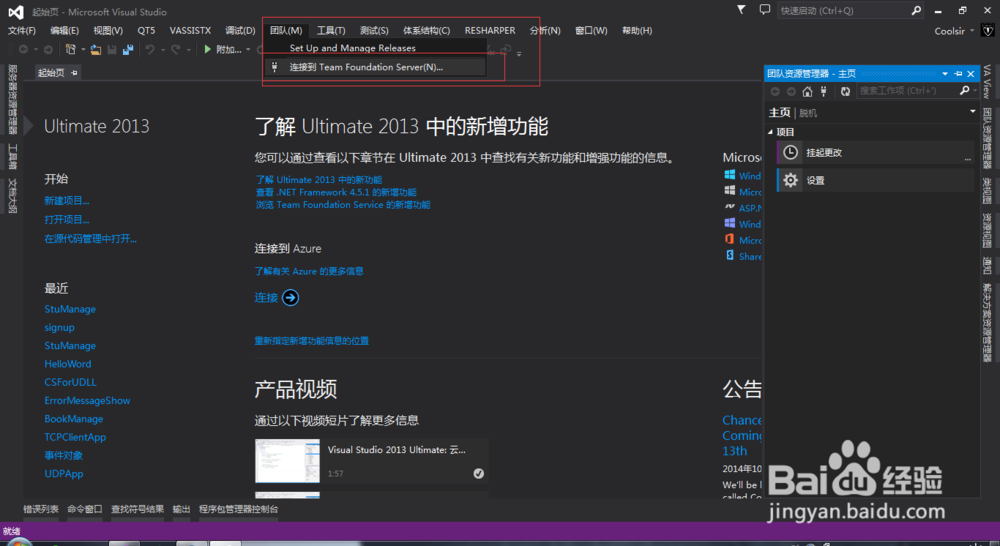The width and height of the screenshot is (1000, 546).
Task: Open the 设置 item in Team Explorer
Action: (x=875, y=181)
